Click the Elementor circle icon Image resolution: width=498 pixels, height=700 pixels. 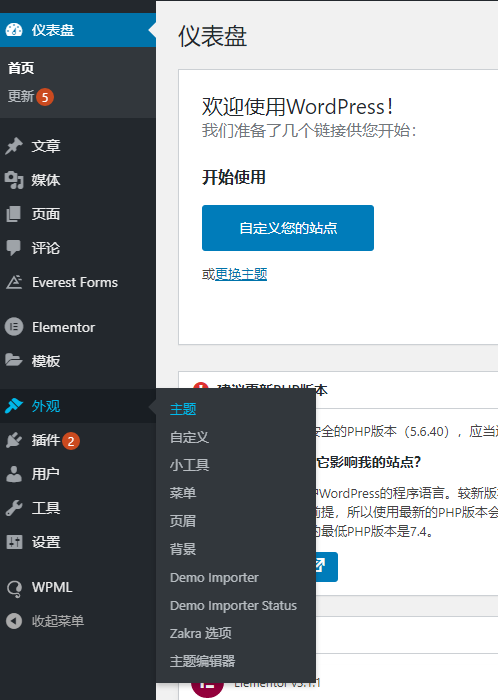tap(14, 327)
